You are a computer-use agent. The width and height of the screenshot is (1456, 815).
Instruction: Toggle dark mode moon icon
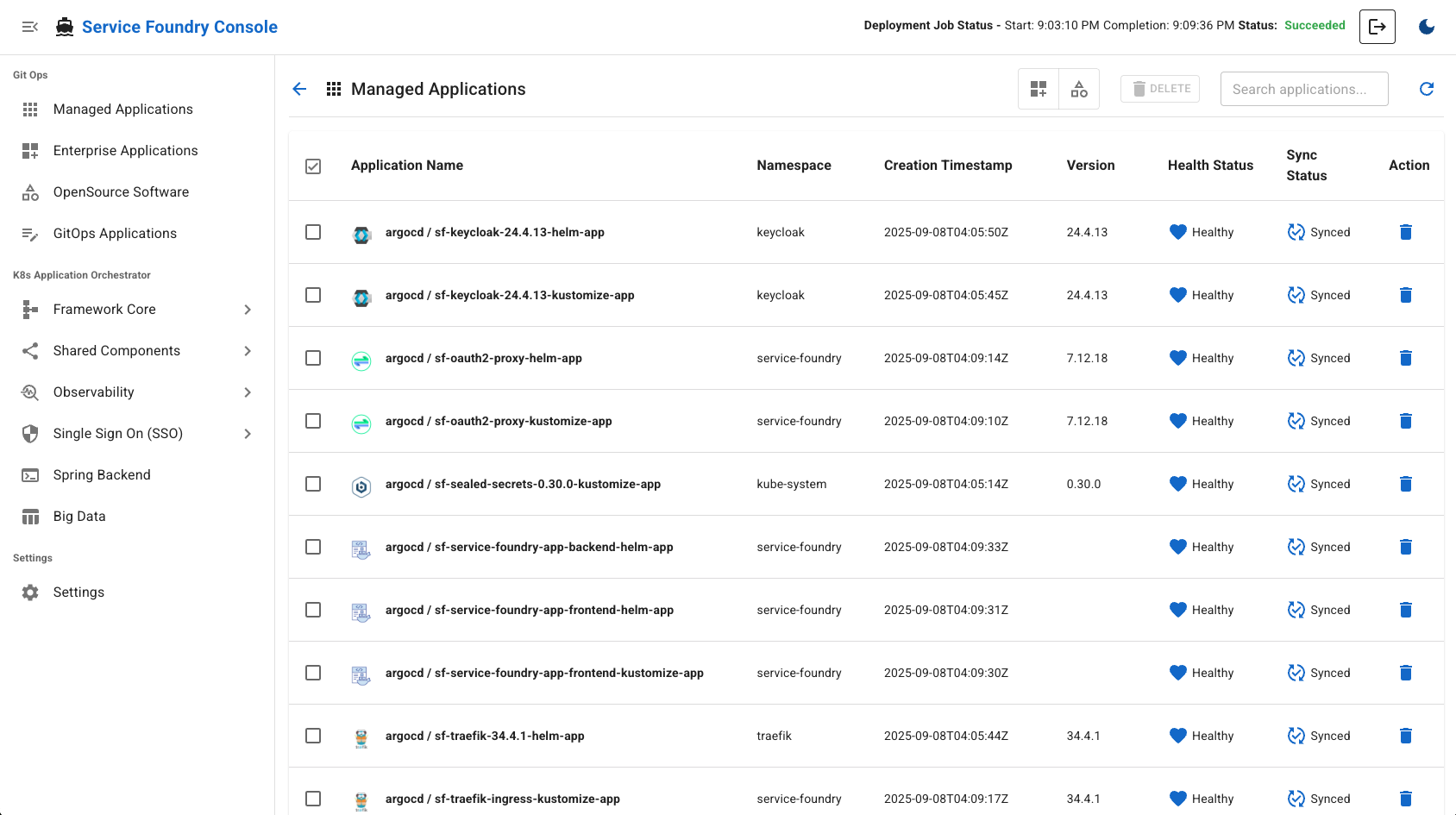click(x=1427, y=27)
